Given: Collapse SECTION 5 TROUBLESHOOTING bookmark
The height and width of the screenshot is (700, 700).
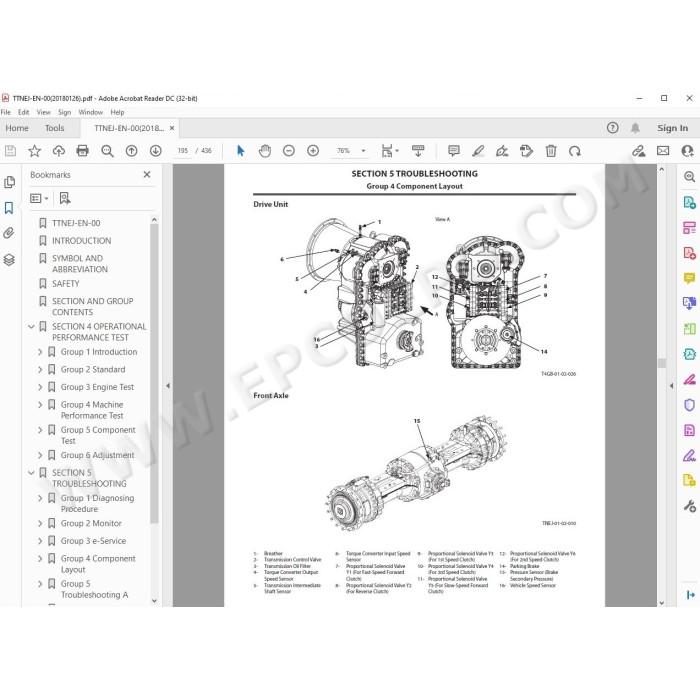Looking at the screenshot, I should 31,473.
